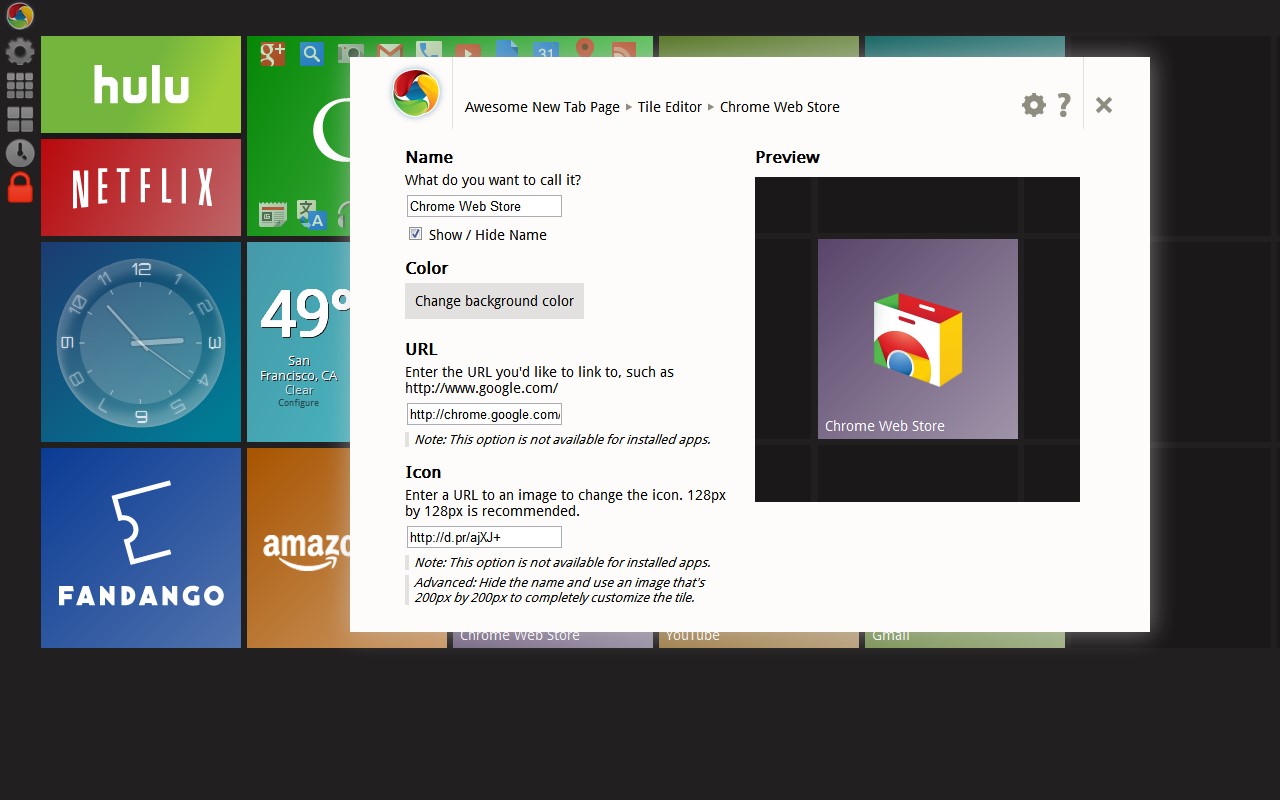Toggle the Show / Hide Name checkbox
This screenshot has height=800, width=1280.
[415, 234]
